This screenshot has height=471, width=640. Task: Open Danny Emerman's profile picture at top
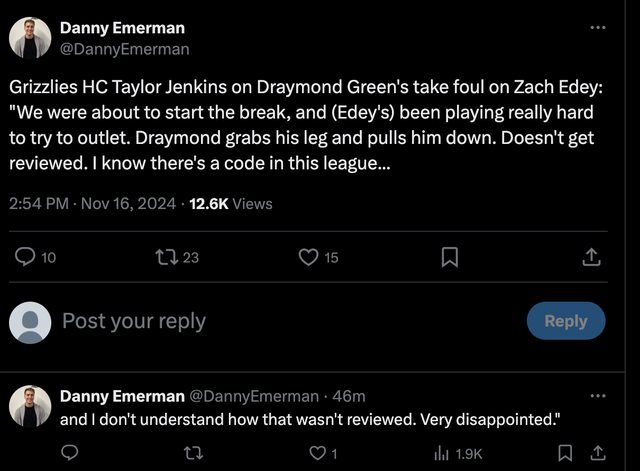[x=30, y=38]
